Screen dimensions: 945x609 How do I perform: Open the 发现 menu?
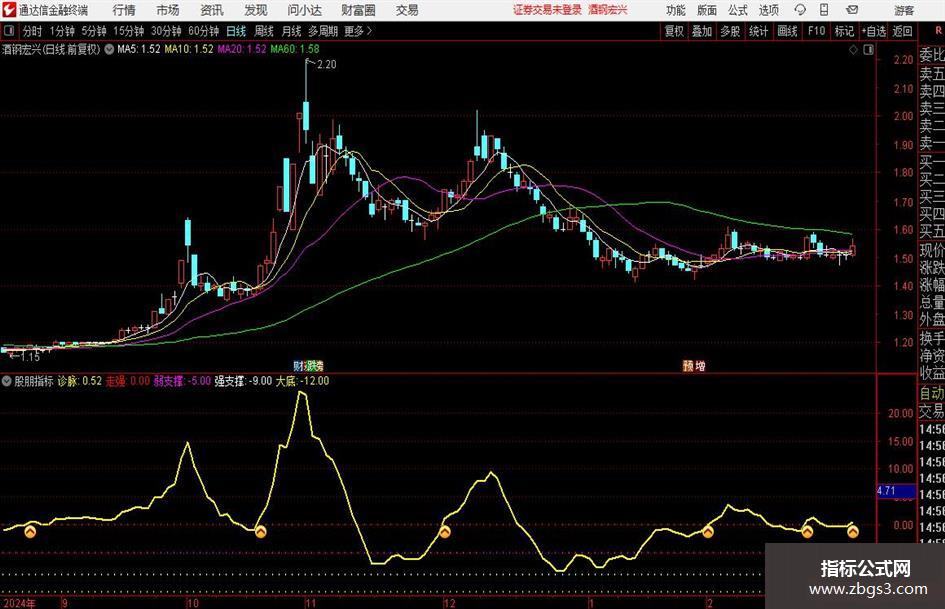click(256, 10)
